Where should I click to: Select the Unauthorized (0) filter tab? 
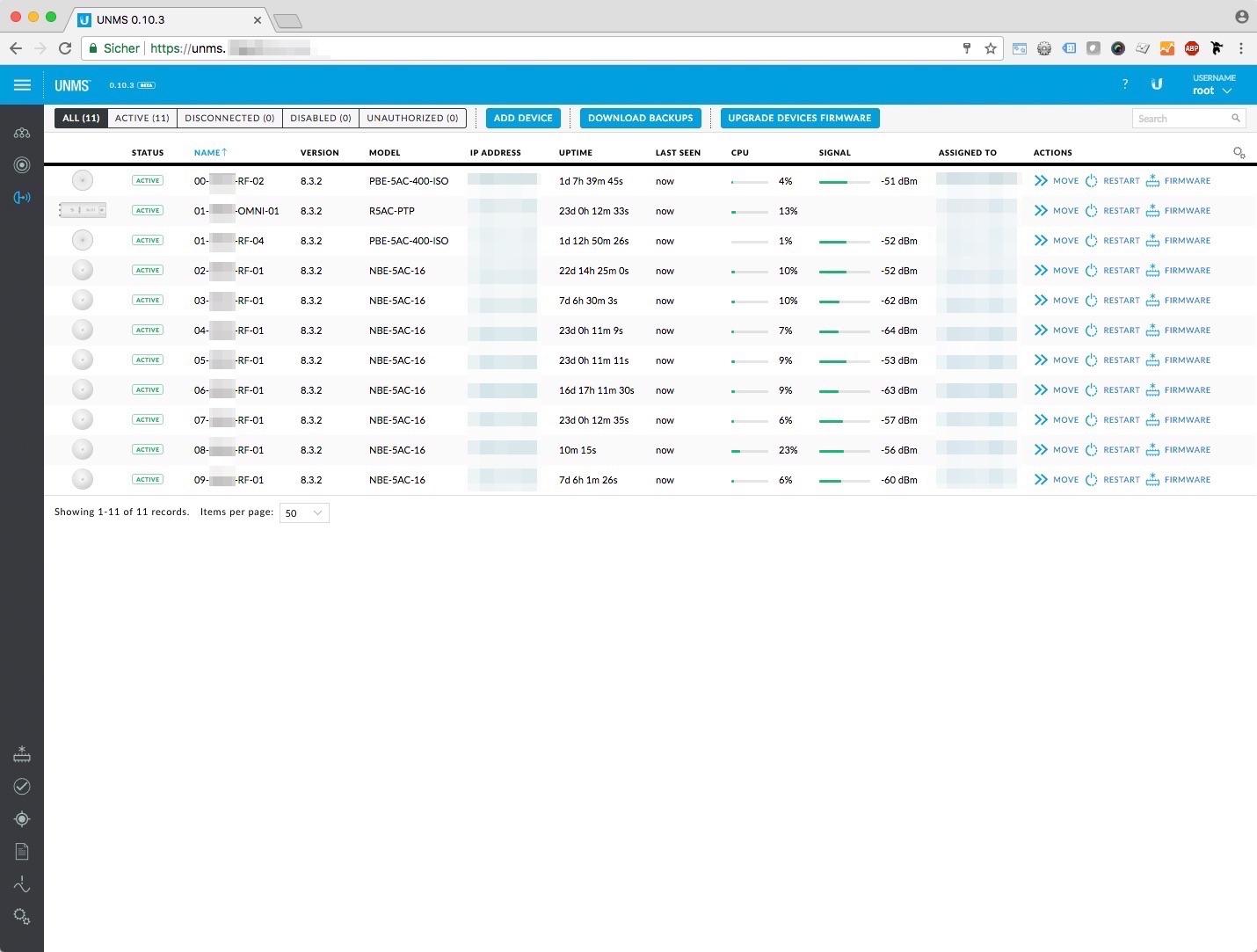click(412, 118)
